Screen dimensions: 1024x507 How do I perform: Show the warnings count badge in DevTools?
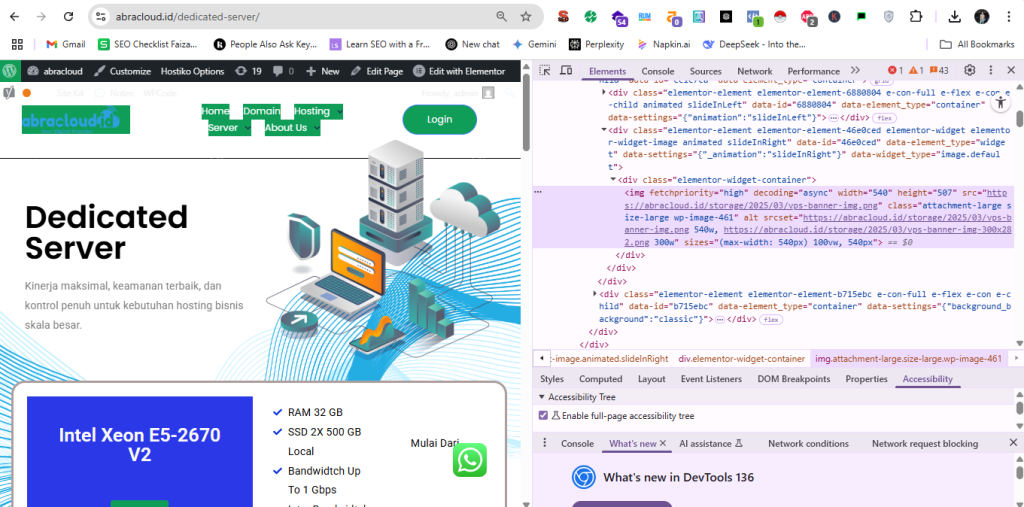click(916, 71)
